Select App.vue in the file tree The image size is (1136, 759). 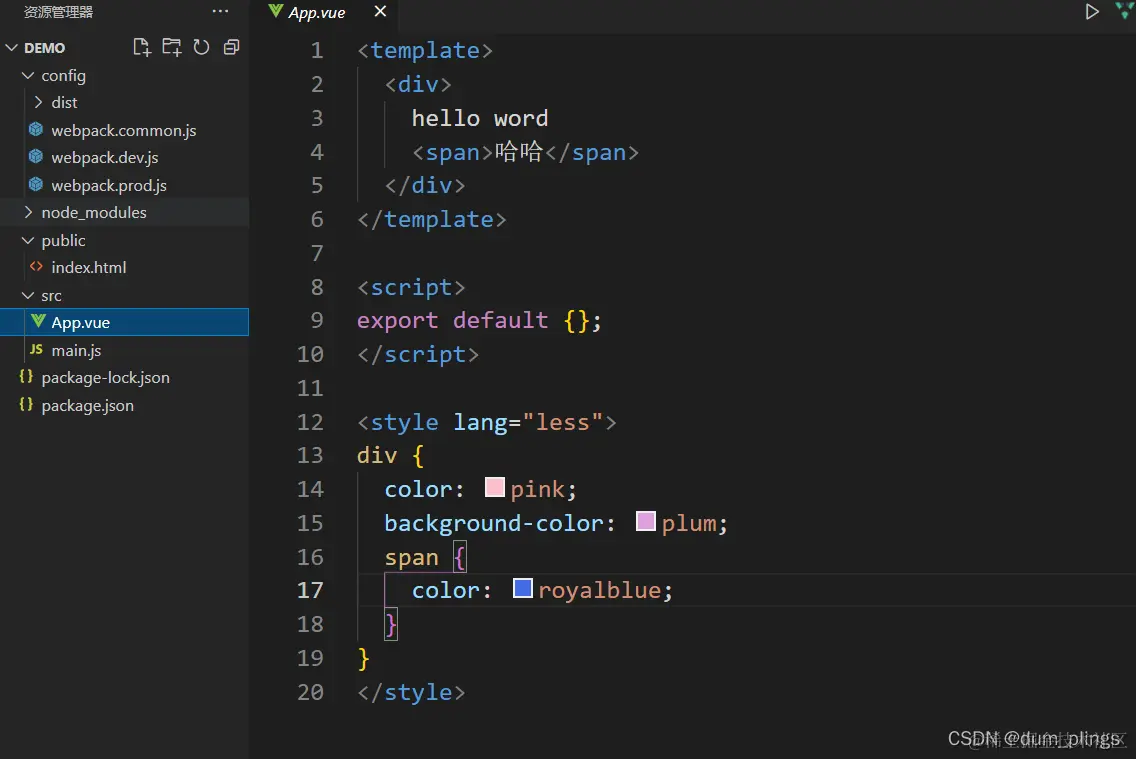[x=125, y=322]
